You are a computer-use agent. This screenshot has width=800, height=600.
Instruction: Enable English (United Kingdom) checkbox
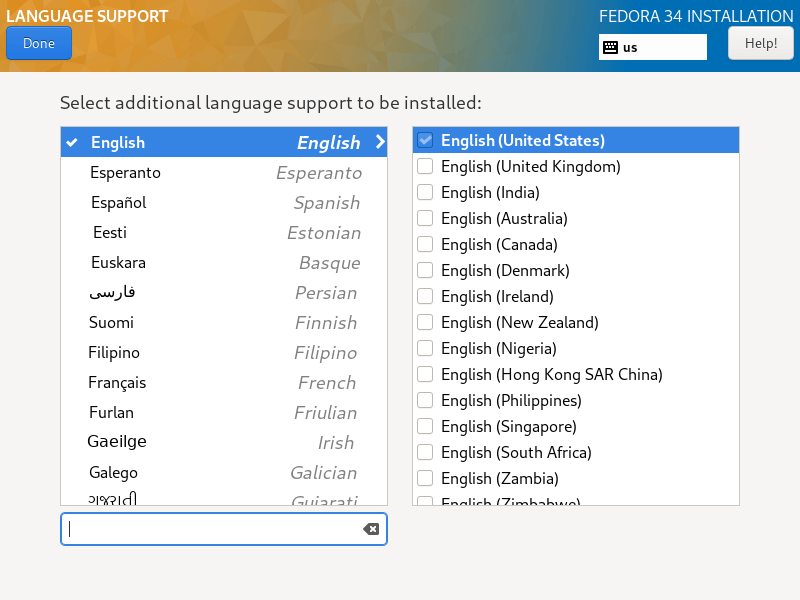(425, 167)
